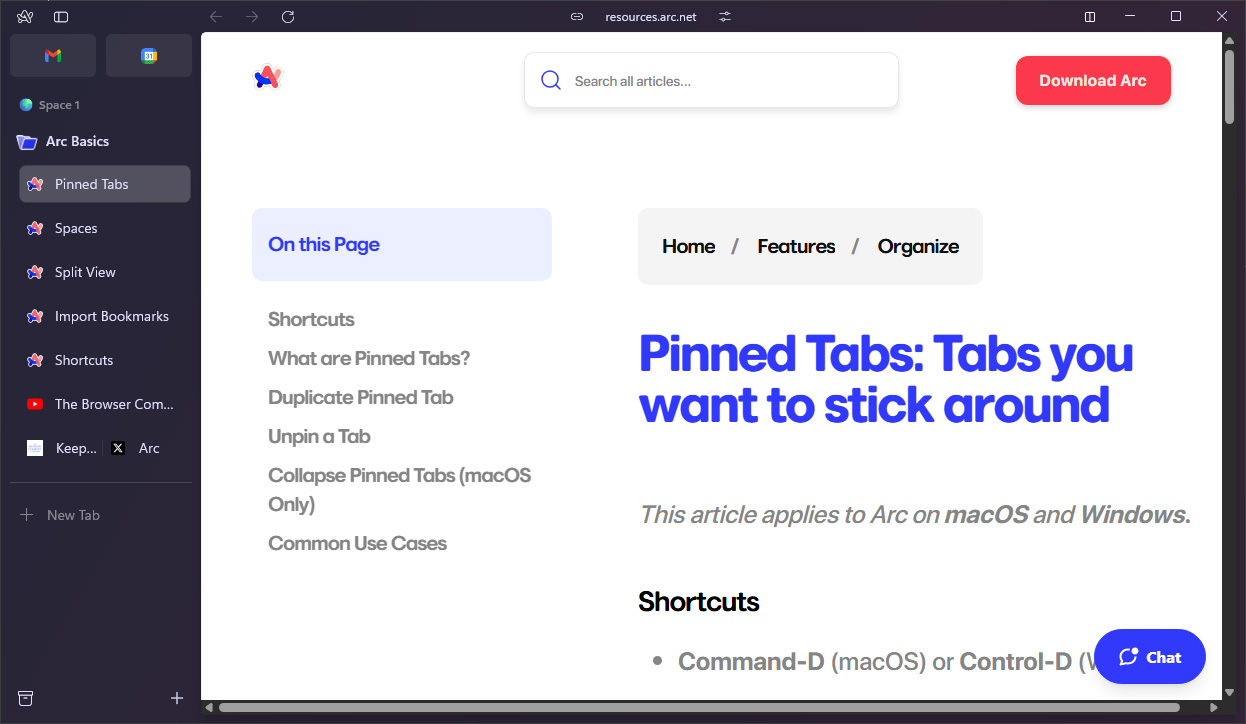Click the horizontal scrollbar at page bottom
This screenshot has width=1246, height=724.
[698, 708]
